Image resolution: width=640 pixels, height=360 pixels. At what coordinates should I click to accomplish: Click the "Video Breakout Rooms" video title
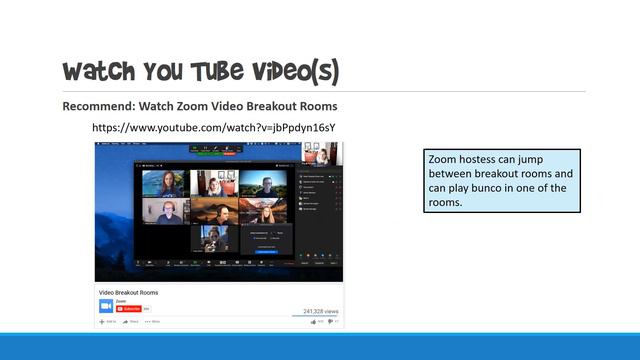pos(128,293)
